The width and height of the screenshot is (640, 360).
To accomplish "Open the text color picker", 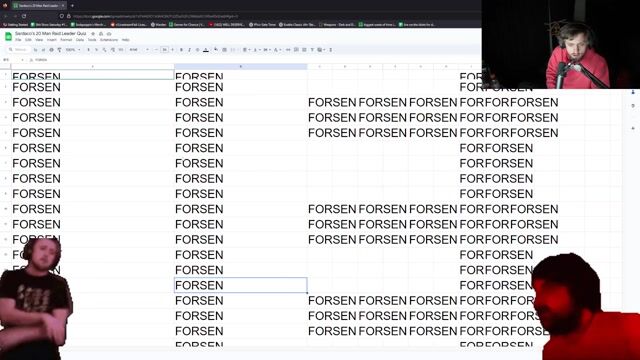I will [x=206, y=50].
